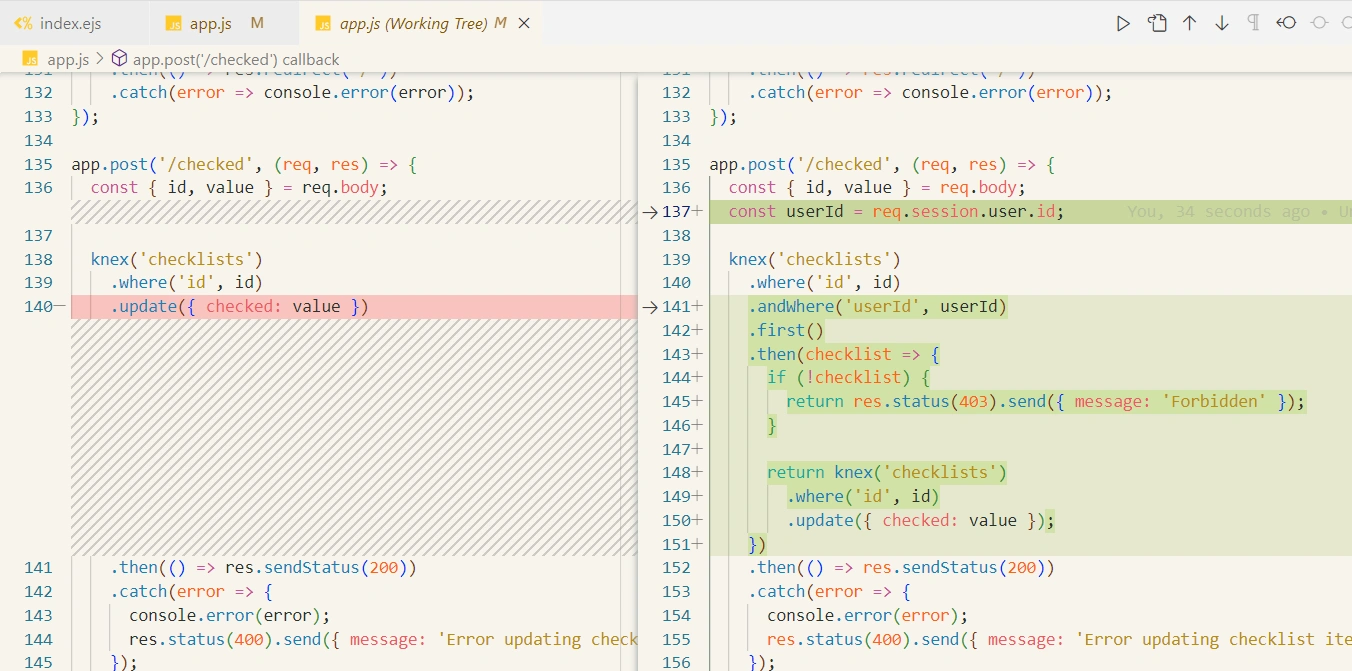Click the cube symbol icon in breadcrumbs
The image size is (1352, 671).
(x=119, y=59)
